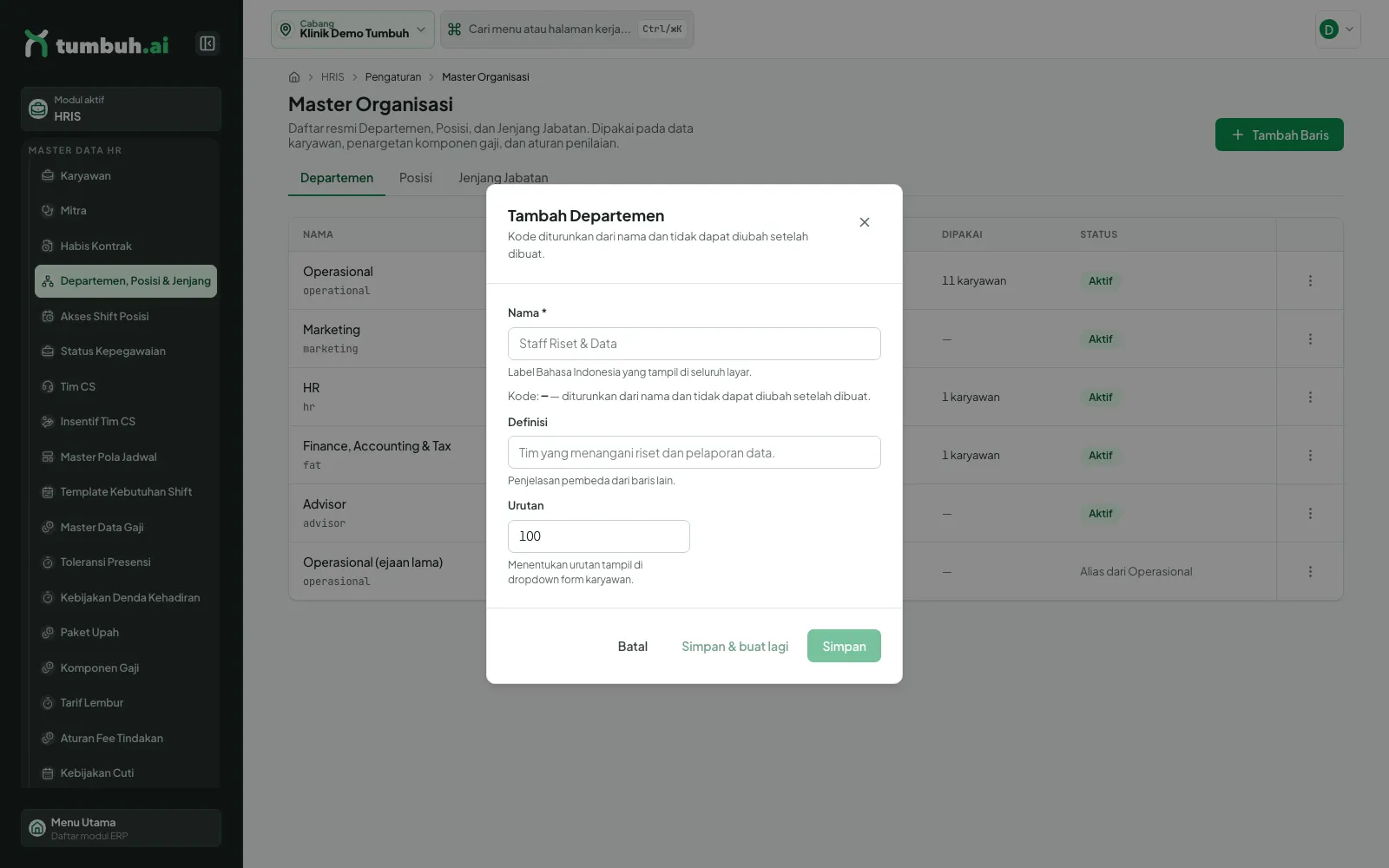This screenshot has height=868, width=1389.
Task: Open Aturan Fee Tindakan in sidebar
Action: [x=126, y=738]
